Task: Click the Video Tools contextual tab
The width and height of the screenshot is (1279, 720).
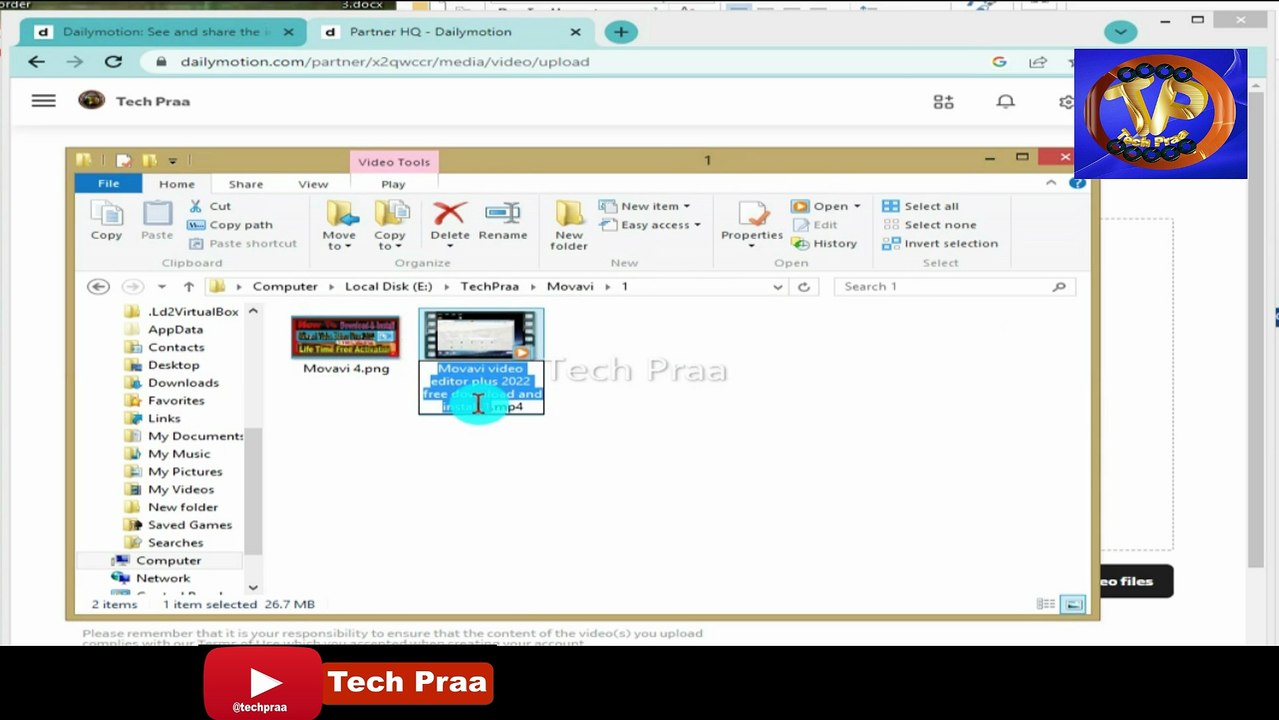Action: point(394,162)
